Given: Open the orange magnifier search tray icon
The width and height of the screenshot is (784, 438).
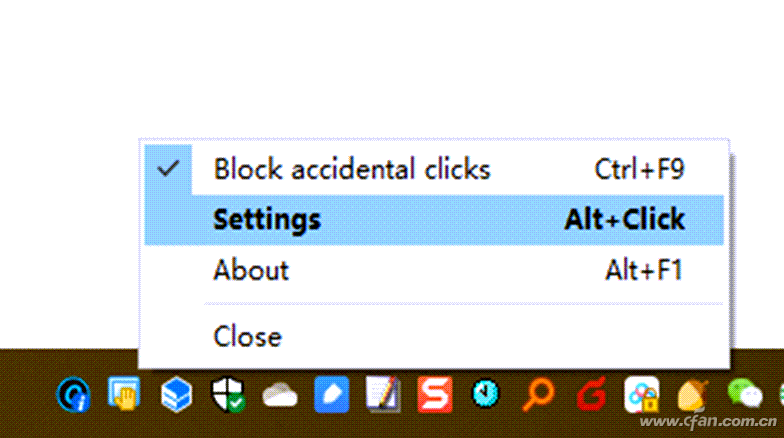Looking at the screenshot, I should (x=538, y=394).
